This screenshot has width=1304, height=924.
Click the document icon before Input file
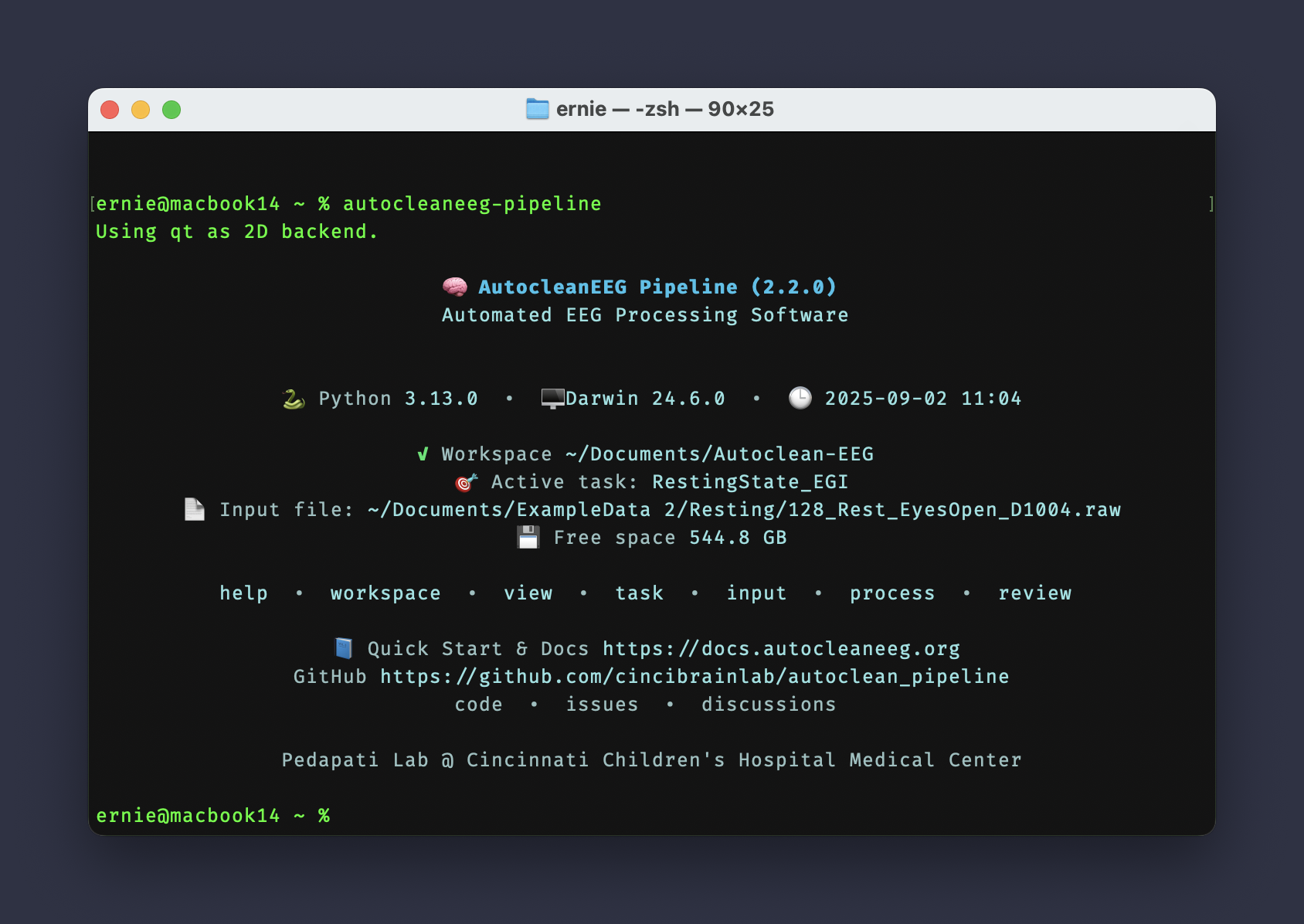(195, 509)
